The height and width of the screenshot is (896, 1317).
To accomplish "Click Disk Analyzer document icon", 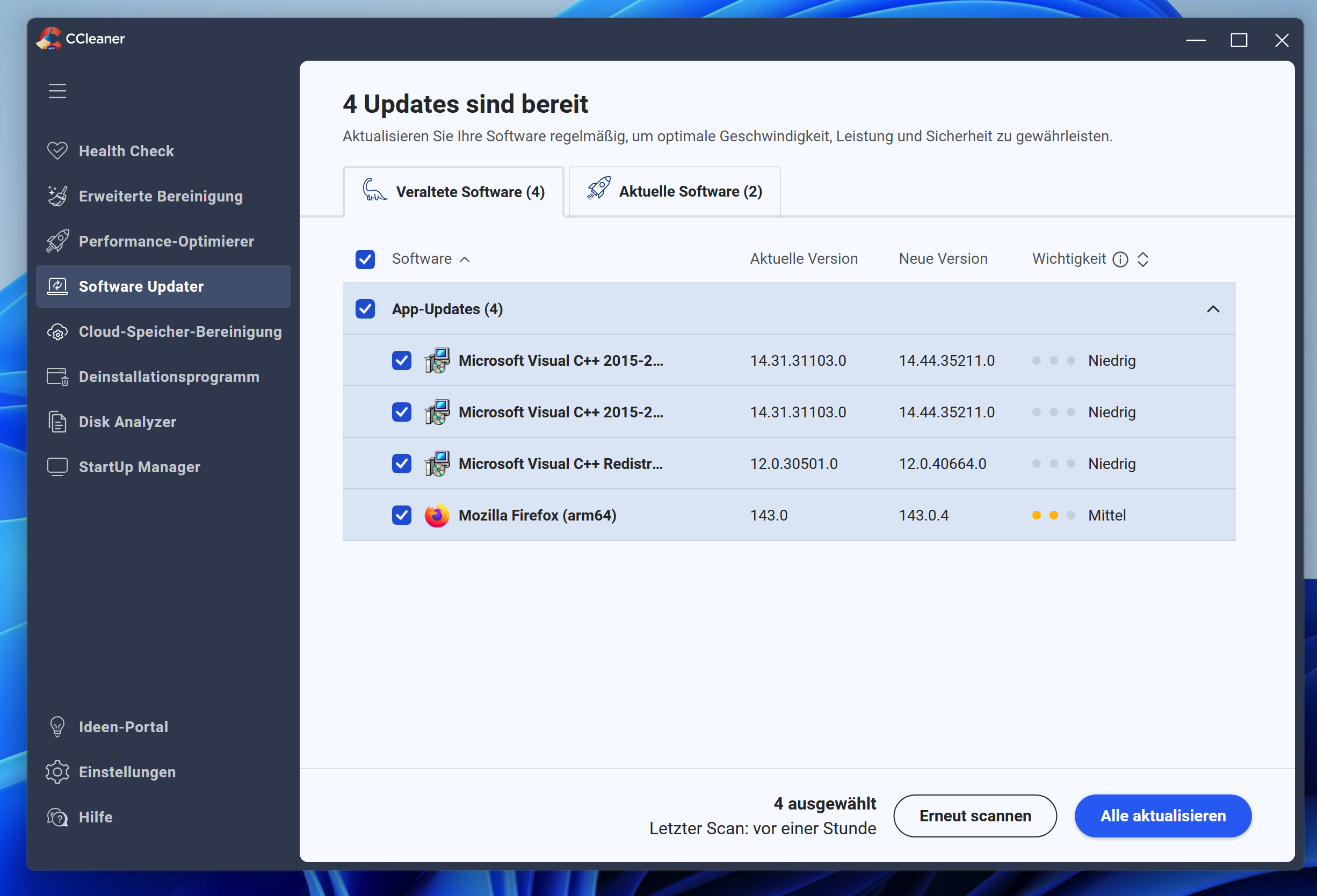I will [x=57, y=422].
